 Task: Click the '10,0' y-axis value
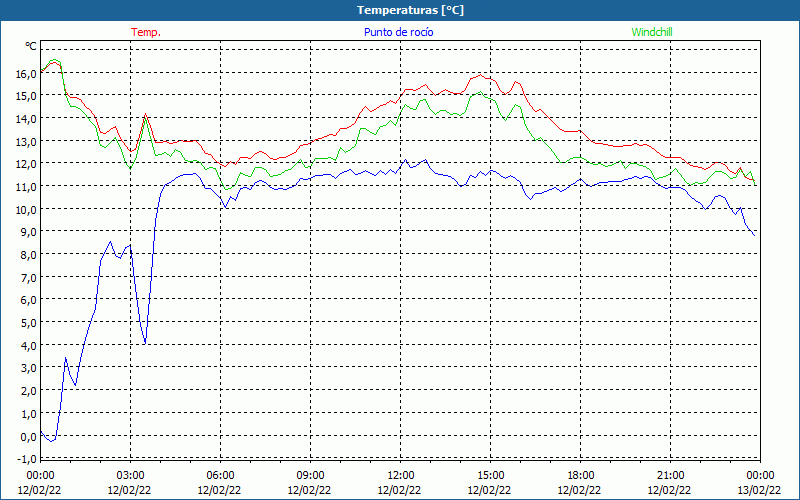click(x=26, y=209)
